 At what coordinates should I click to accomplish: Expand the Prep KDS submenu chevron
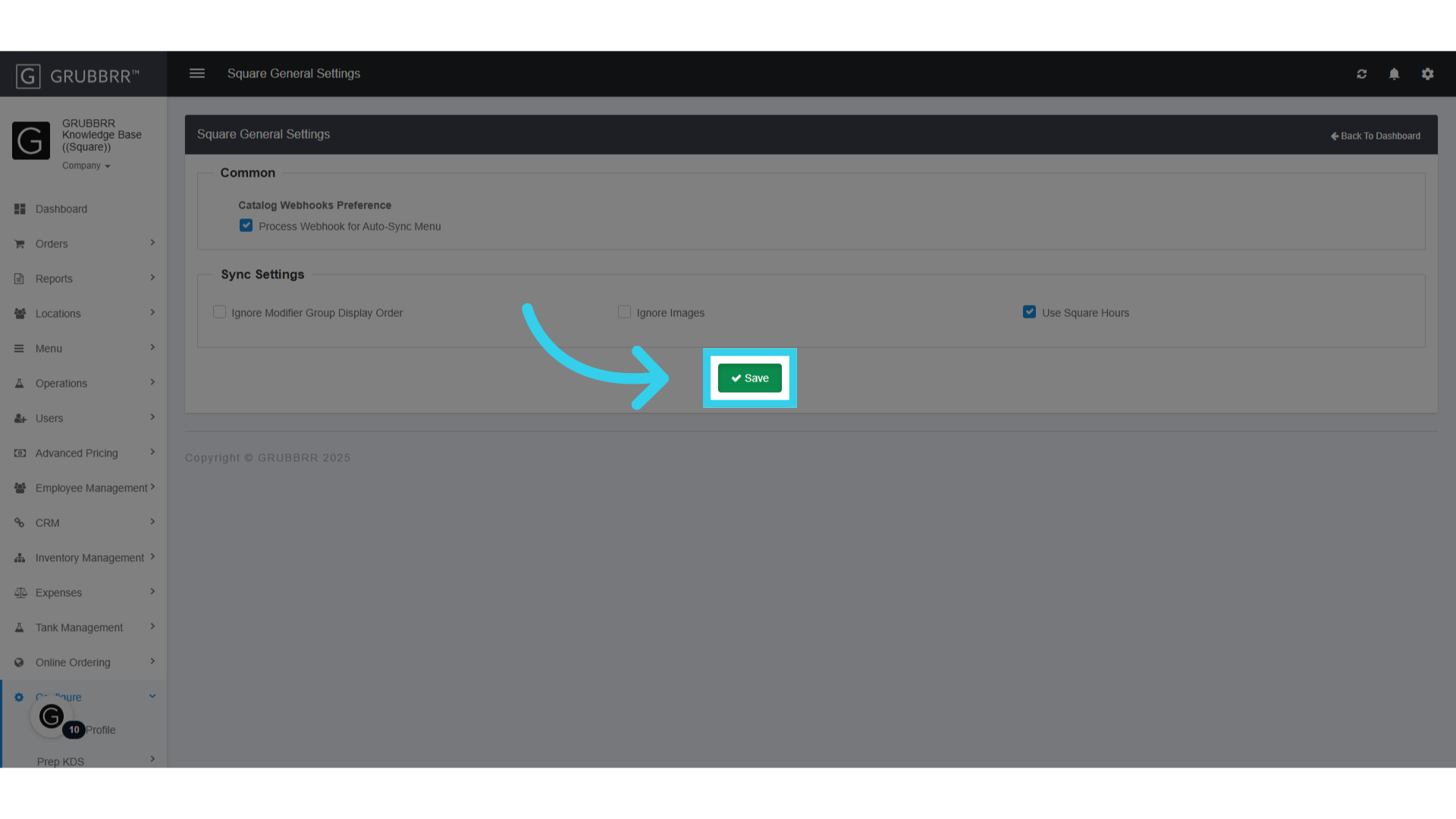tap(152, 759)
